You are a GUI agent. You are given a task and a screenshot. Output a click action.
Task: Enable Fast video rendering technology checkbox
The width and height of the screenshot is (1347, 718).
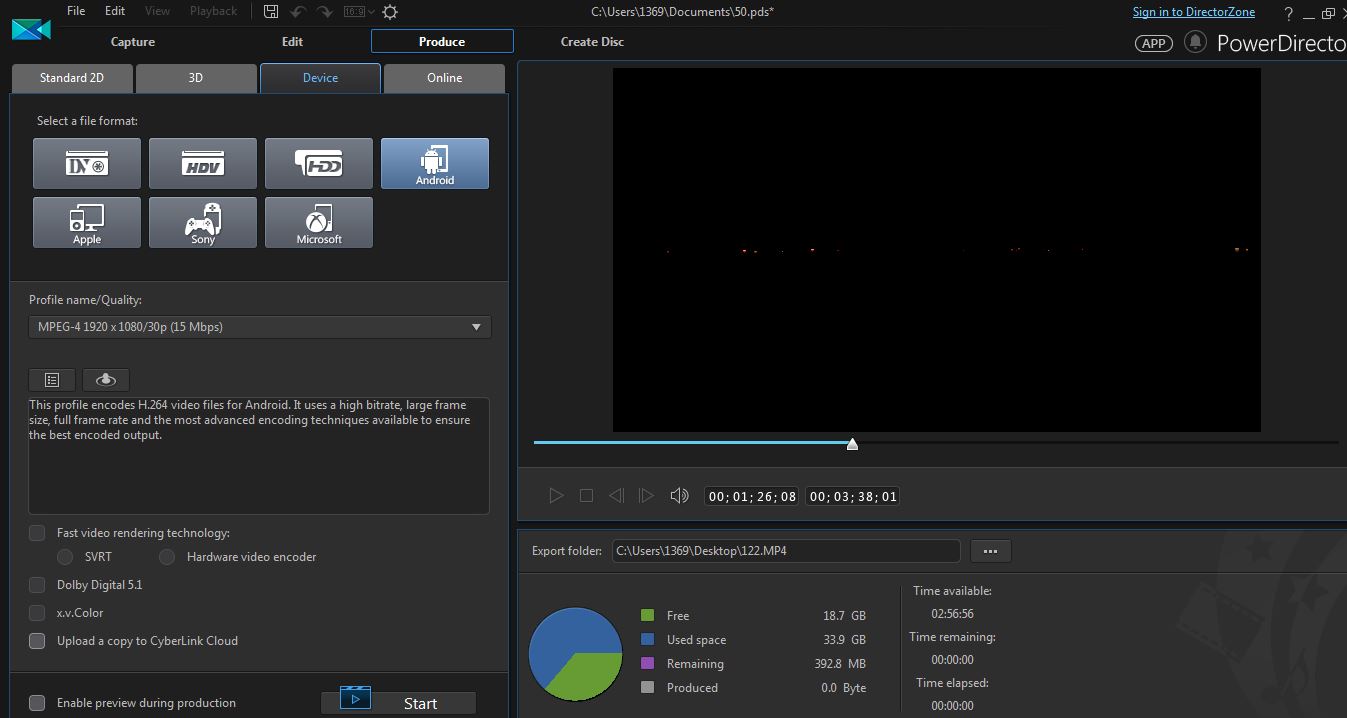(37, 533)
